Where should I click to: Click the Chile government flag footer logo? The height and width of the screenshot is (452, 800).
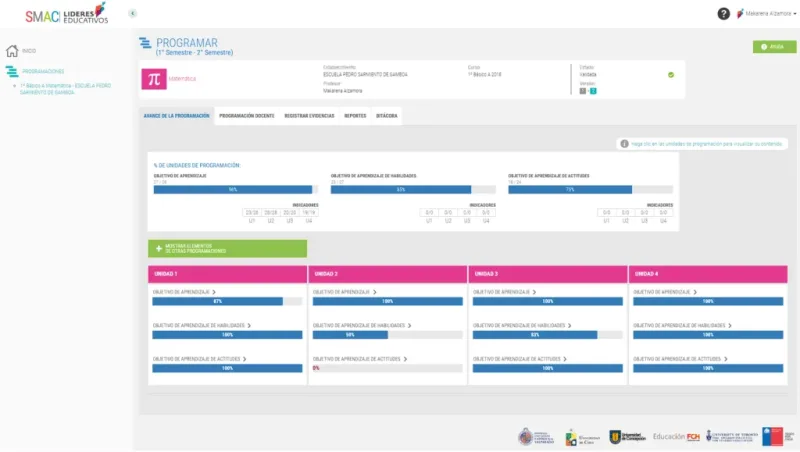pyautogui.click(x=778, y=437)
